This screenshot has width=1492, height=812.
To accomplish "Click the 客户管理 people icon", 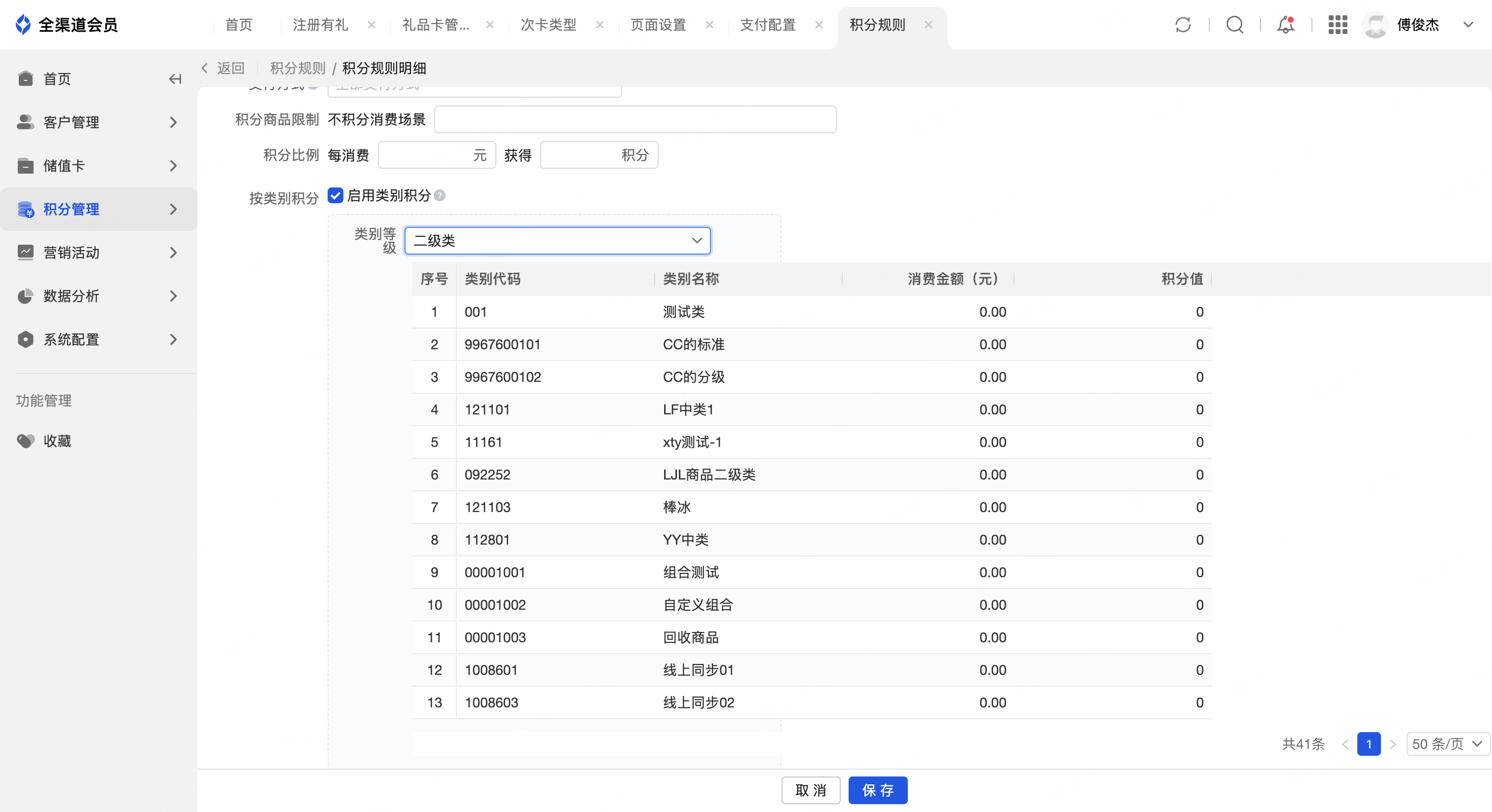I will pyautogui.click(x=26, y=122).
